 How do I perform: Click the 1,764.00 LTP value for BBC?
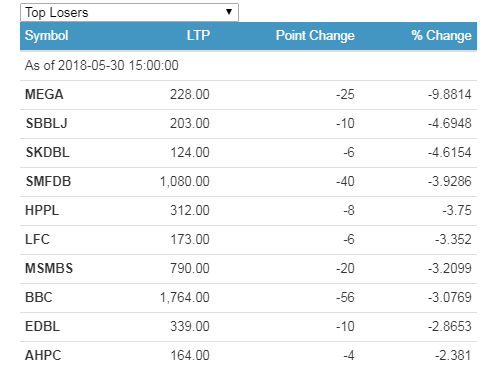[x=185, y=297]
